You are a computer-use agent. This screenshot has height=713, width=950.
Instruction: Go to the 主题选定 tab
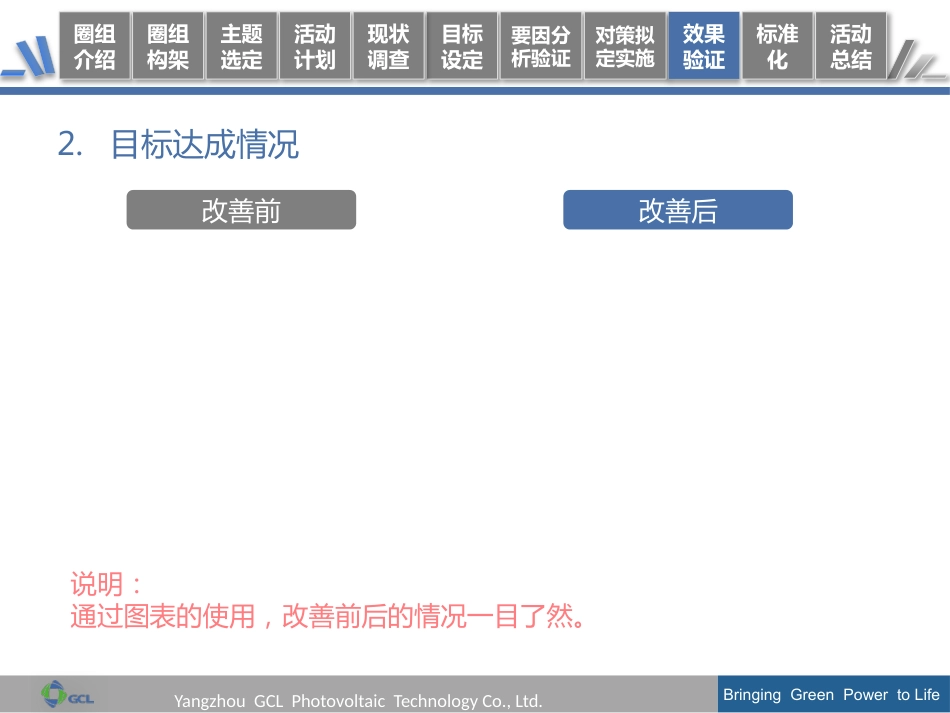[241, 46]
